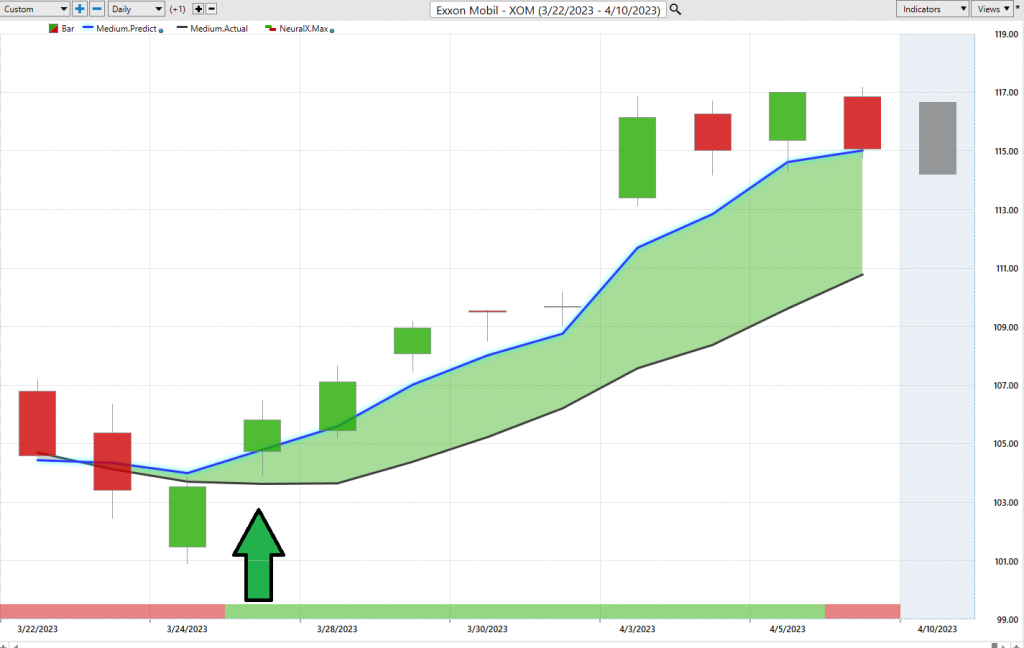Click the magnifying glass search icon
This screenshot has height=648, width=1024.
(x=675, y=10)
